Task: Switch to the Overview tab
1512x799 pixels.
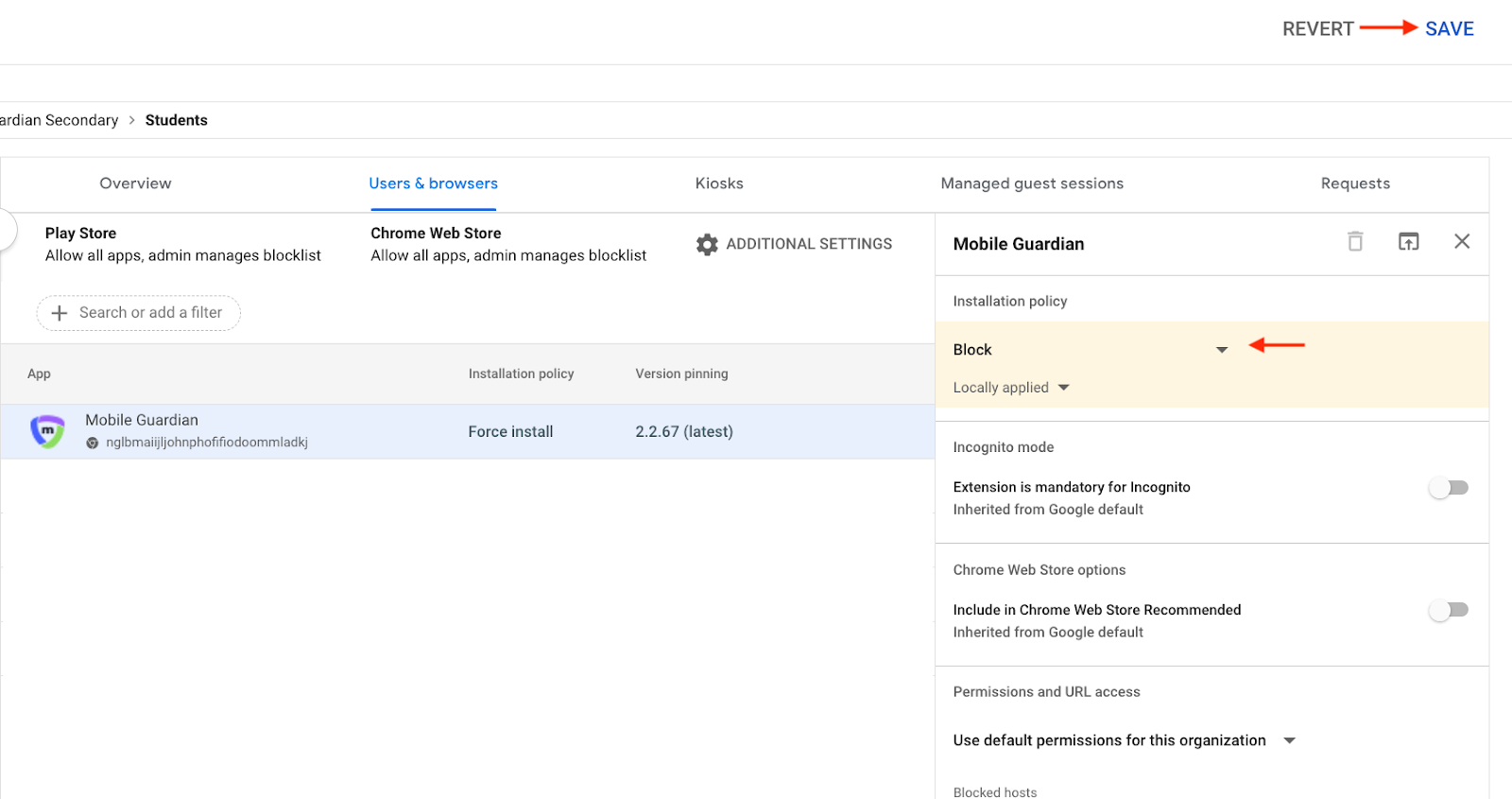Action: [x=135, y=183]
